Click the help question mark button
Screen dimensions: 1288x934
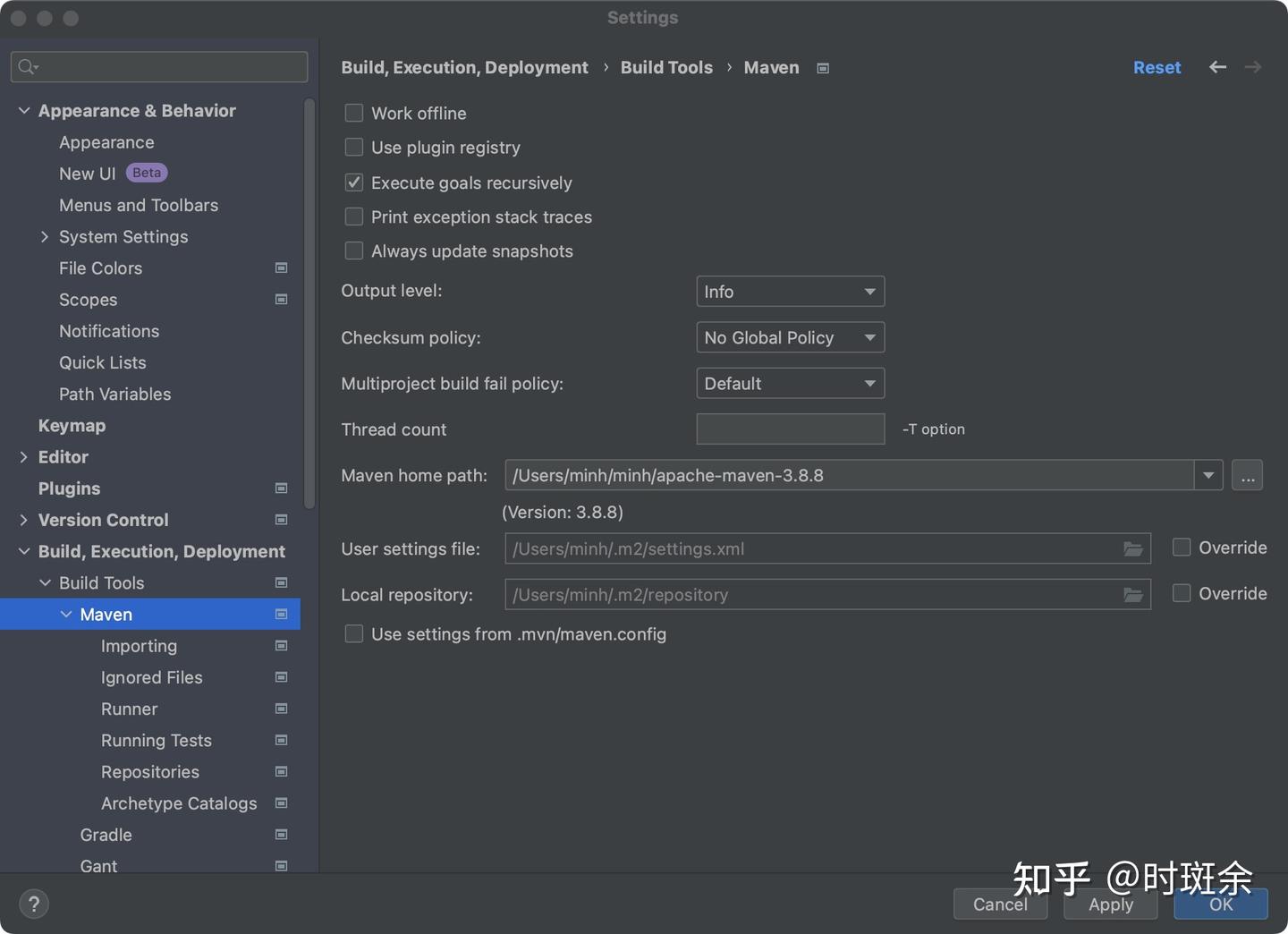(x=34, y=904)
